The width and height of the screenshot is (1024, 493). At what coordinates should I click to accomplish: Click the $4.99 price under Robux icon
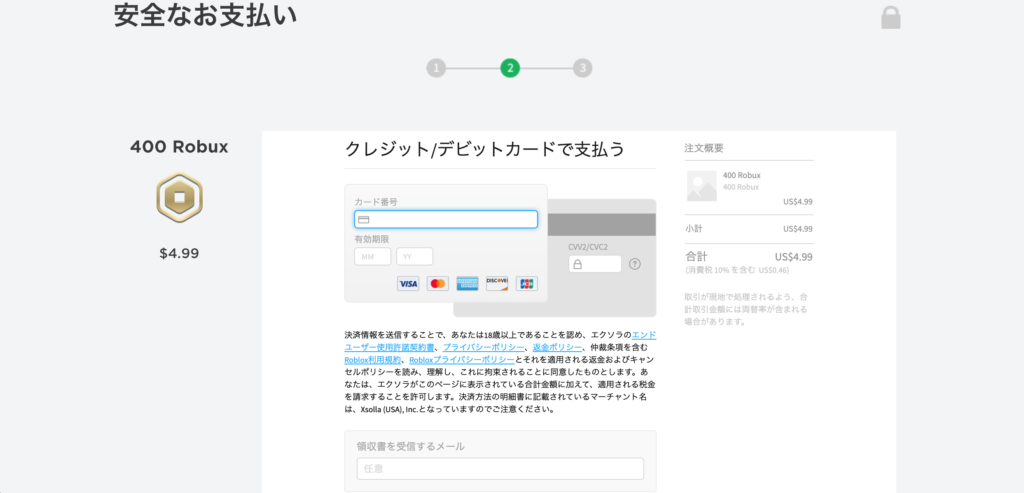(x=179, y=253)
